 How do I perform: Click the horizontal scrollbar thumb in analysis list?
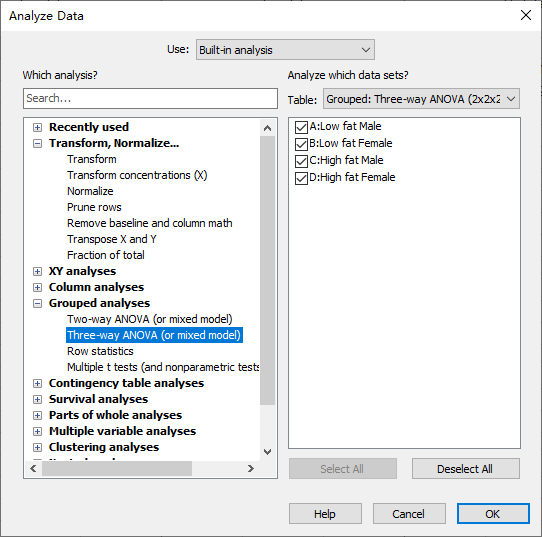117,469
